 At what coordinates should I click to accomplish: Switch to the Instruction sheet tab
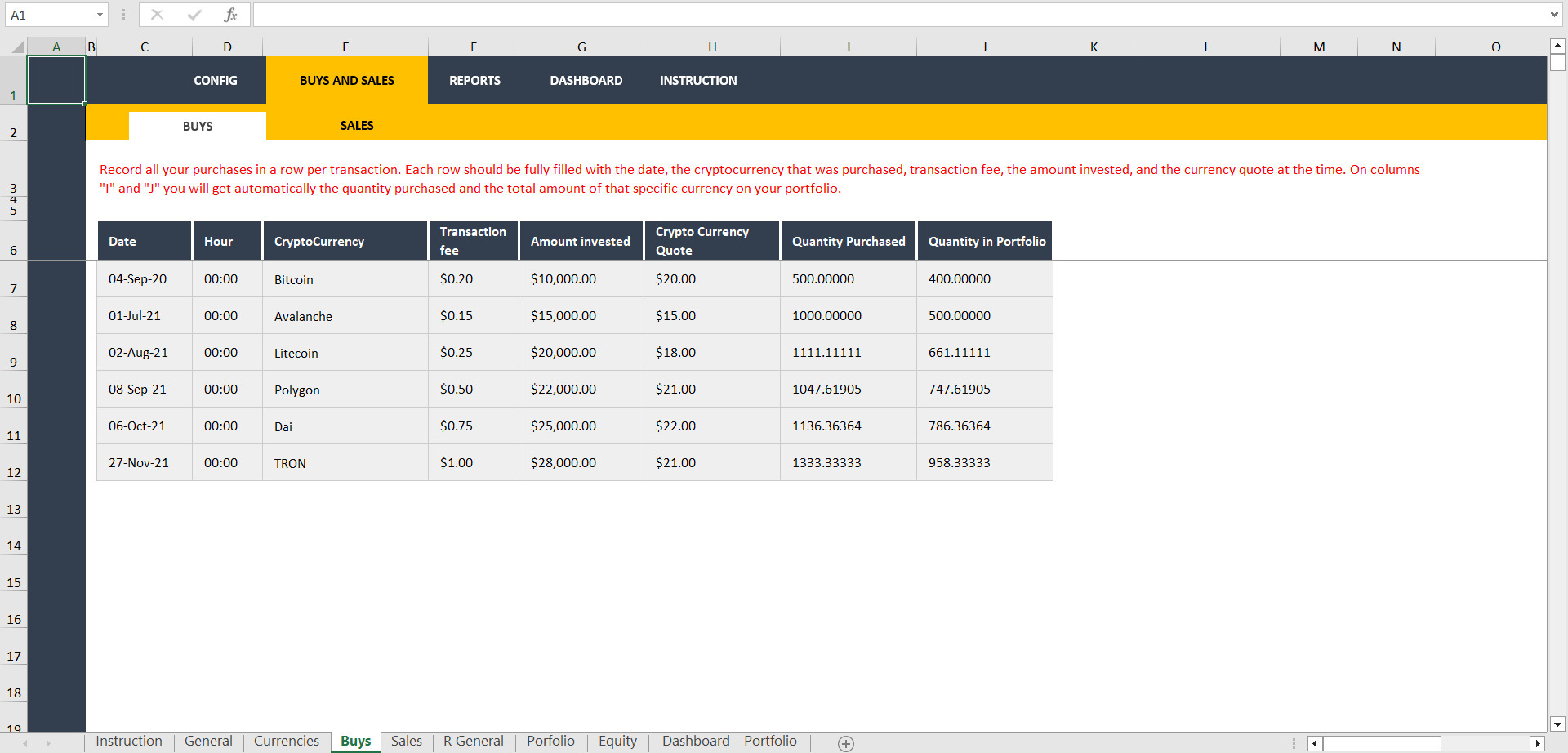[x=129, y=742]
